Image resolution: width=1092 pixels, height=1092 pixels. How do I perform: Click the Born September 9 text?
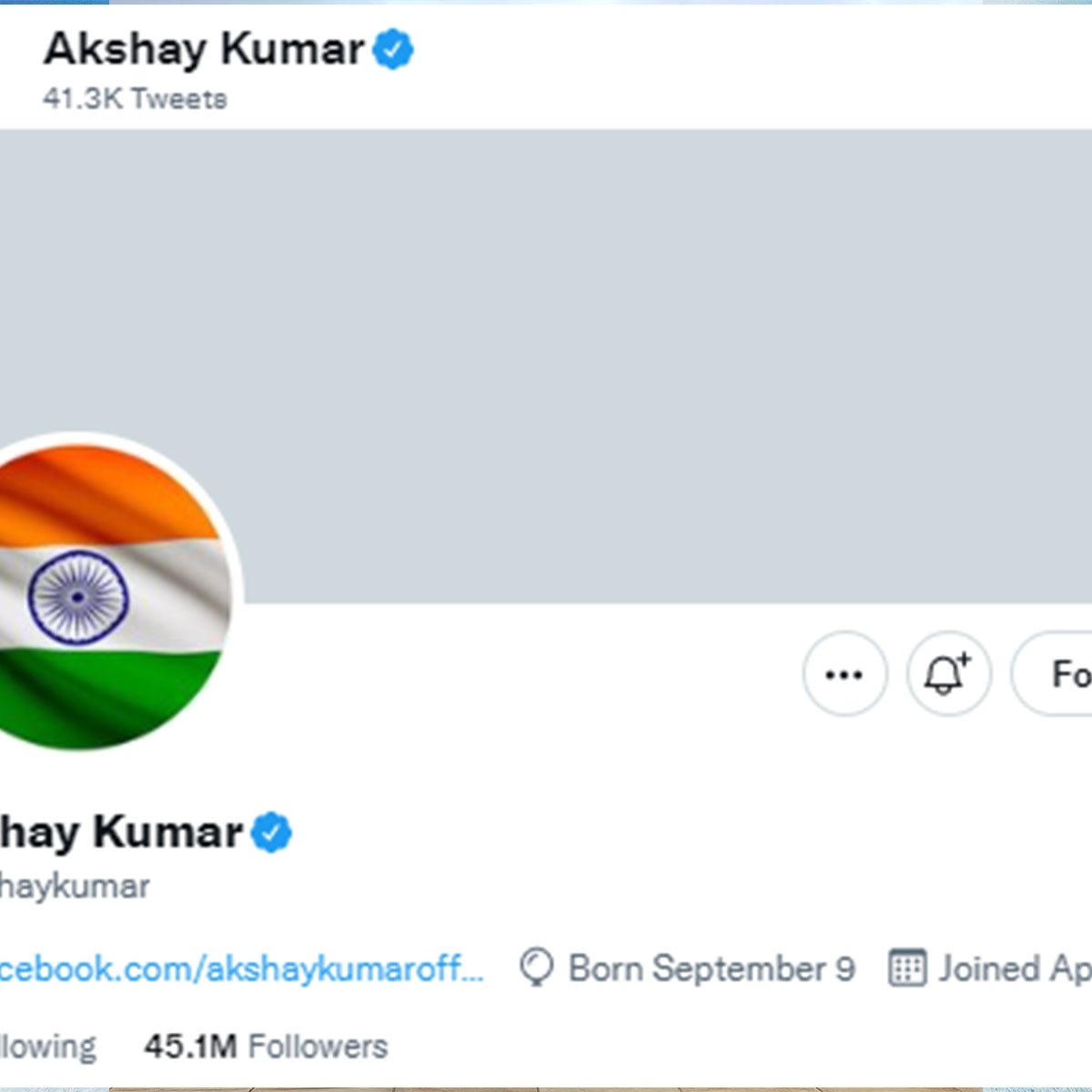click(712, 969)
